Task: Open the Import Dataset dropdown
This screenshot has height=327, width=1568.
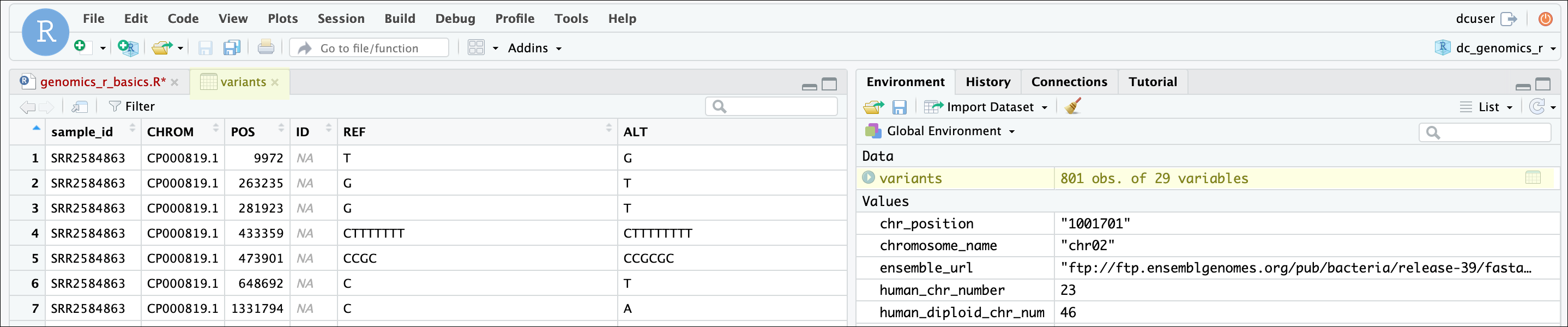Action: coord(986,107)
